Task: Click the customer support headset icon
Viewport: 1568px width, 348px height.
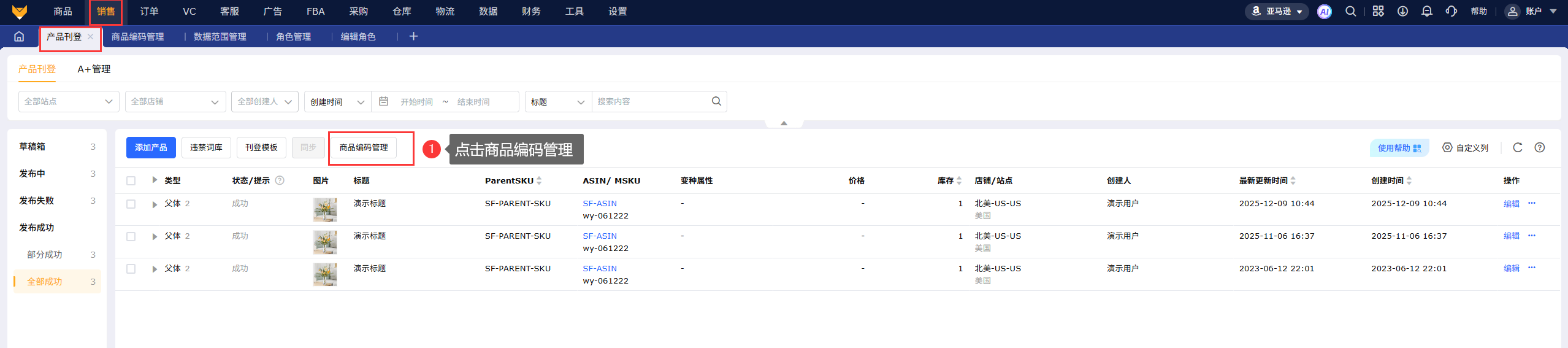Action: pyautogui.click(x=1451, y=11)
